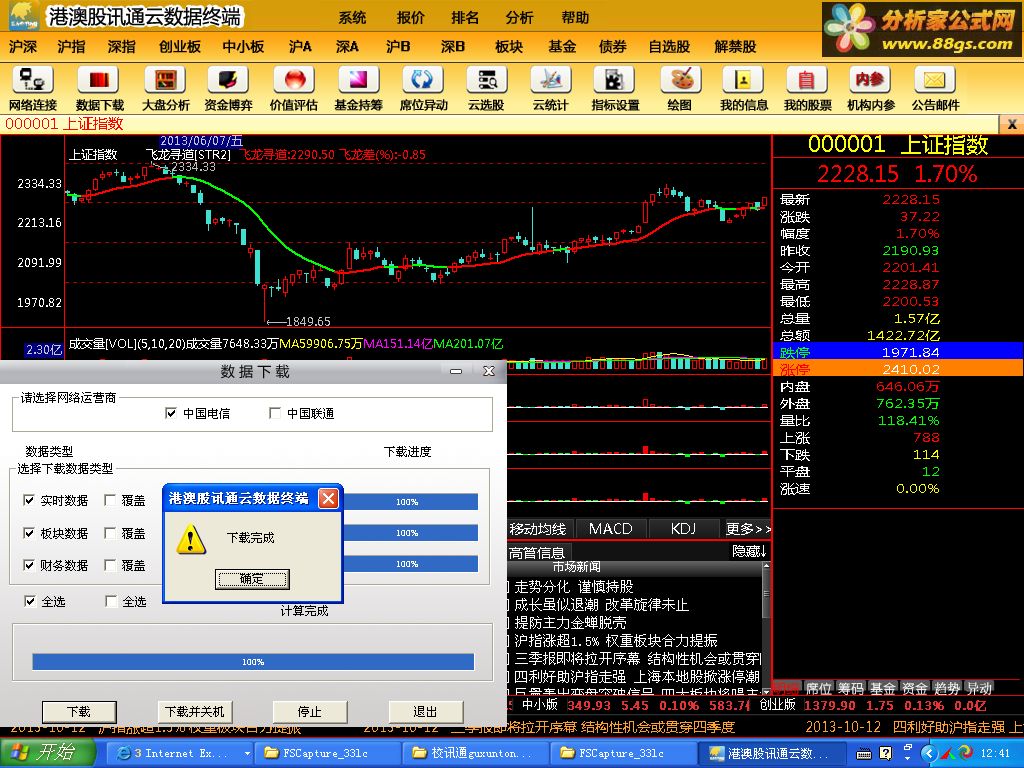Select the 筹码 tab in bottom-right panel
The width and height of the screenshot is (1024, 768).
tap(850, 688)
